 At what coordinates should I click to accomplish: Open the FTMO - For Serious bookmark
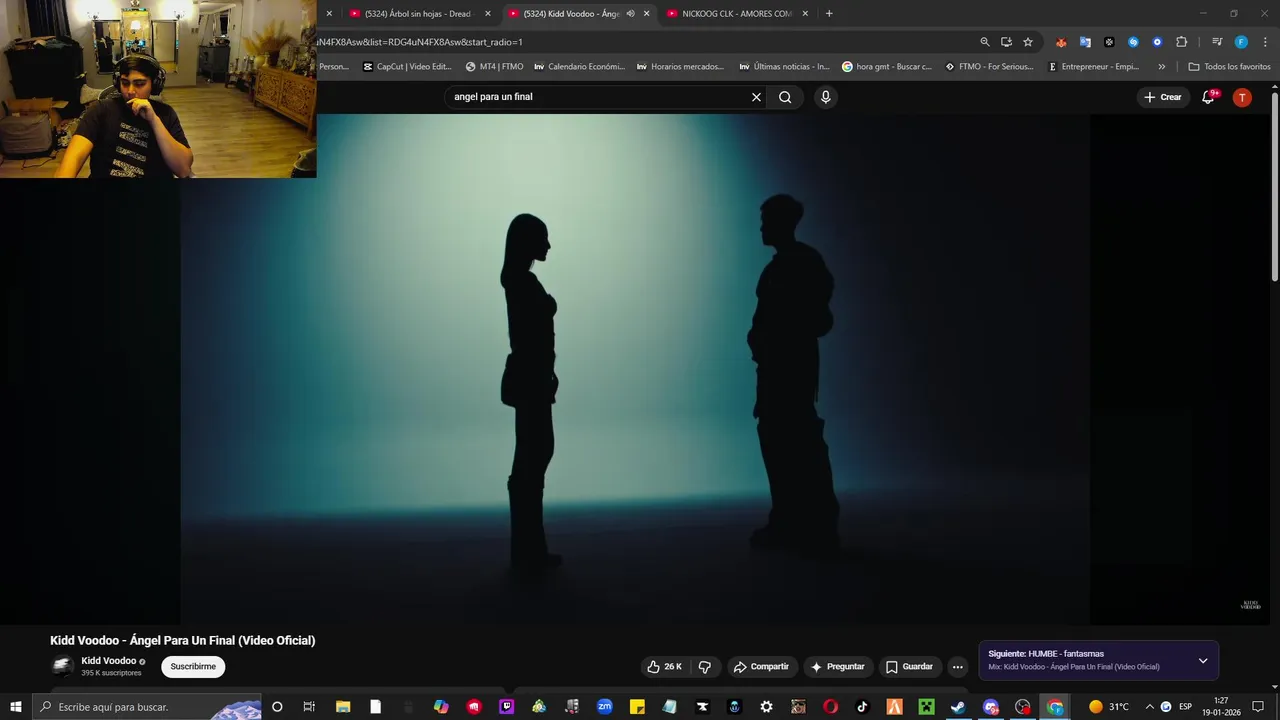tap(991, 67)
